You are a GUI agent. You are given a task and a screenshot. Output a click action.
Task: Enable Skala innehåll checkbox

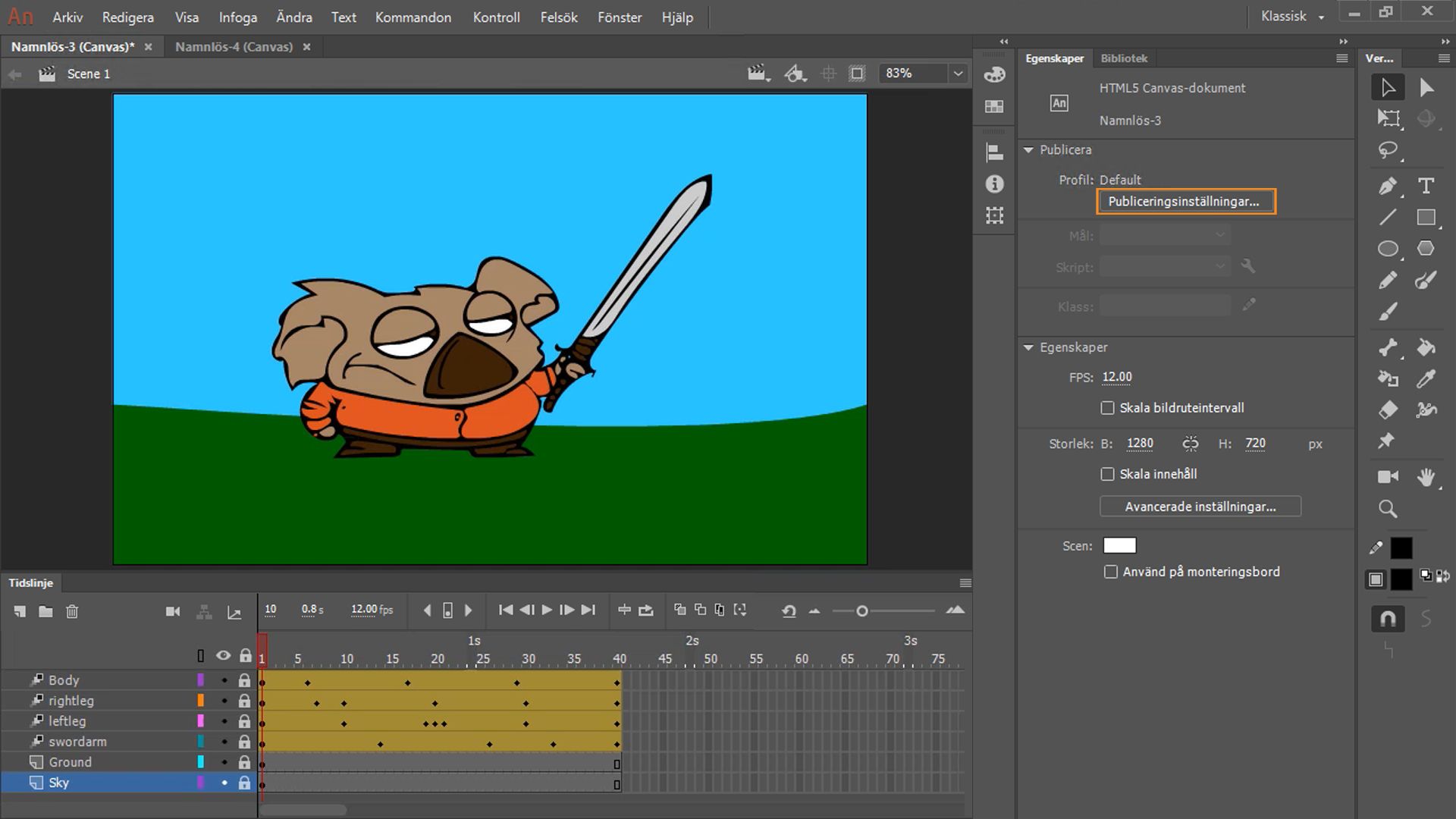(1107, 474)
